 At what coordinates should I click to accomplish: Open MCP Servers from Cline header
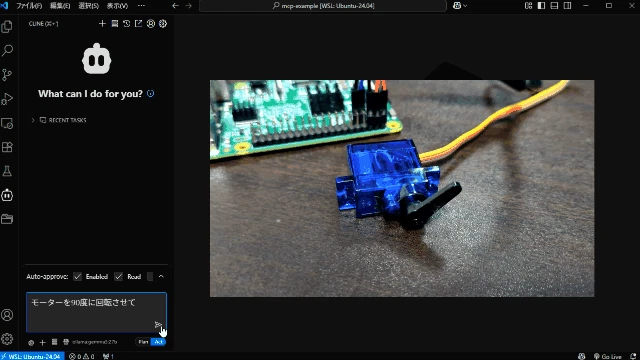(115, 24)
